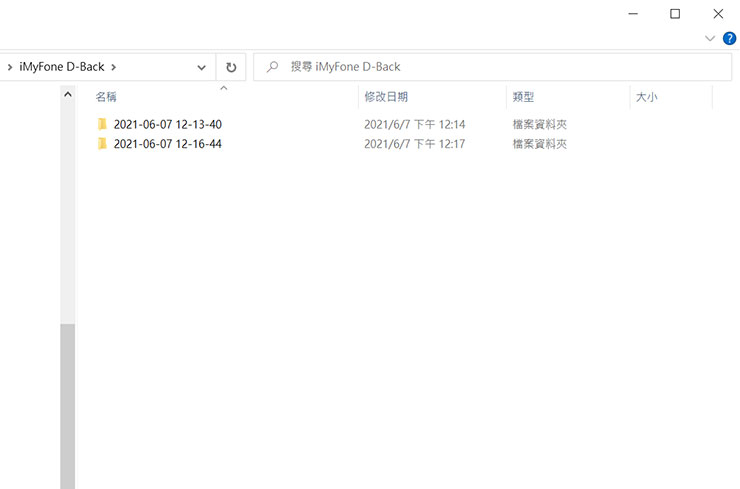Screen dimensions: 740x489
Task: Click the folder icon for 2021-06-07 12-16-44
Action: click(x=101, y=144)
